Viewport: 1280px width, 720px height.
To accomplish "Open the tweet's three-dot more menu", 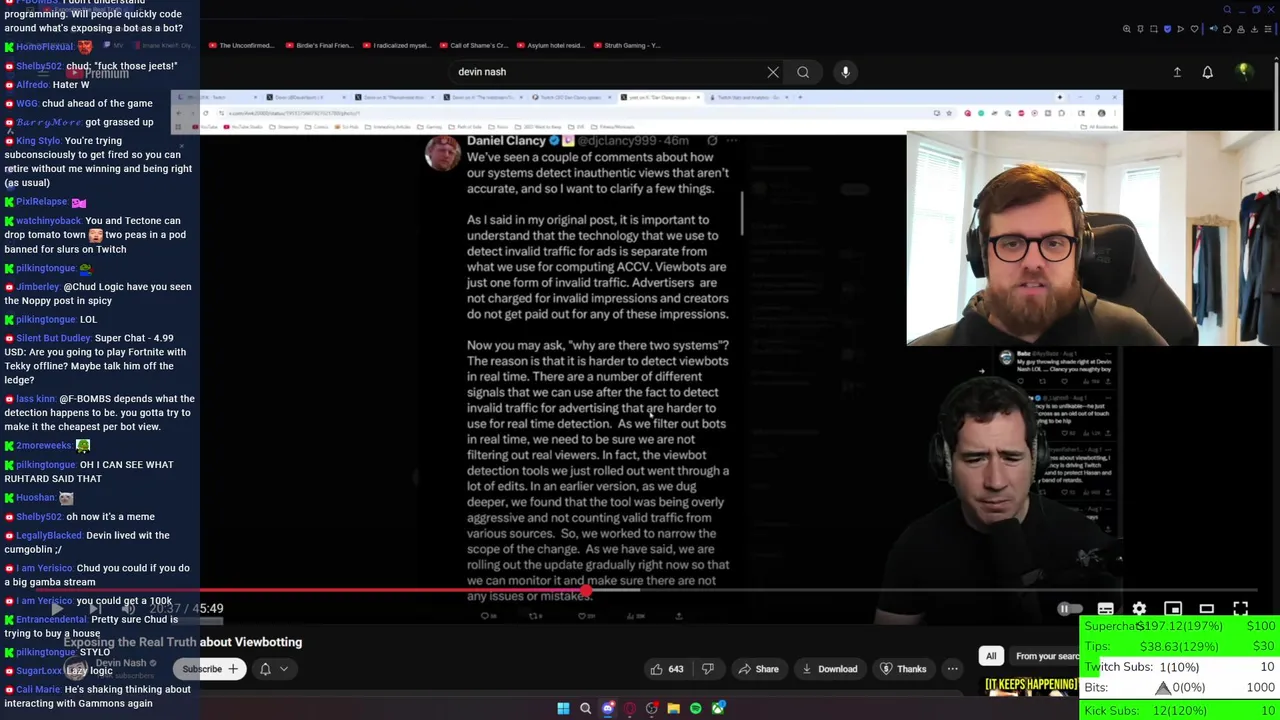I will pos(732,141).
